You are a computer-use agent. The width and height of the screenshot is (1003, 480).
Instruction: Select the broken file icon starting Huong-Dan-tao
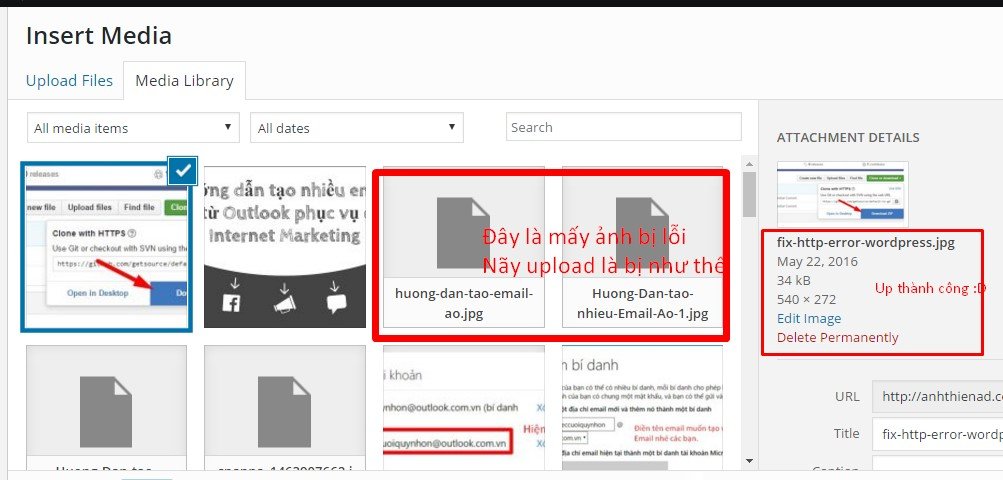[106, 410]
